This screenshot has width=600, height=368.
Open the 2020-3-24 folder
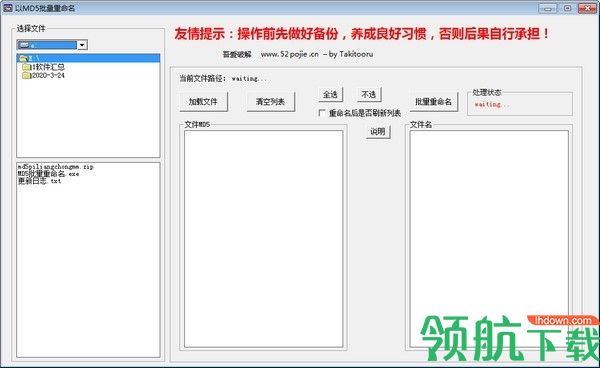coord(48,75)
